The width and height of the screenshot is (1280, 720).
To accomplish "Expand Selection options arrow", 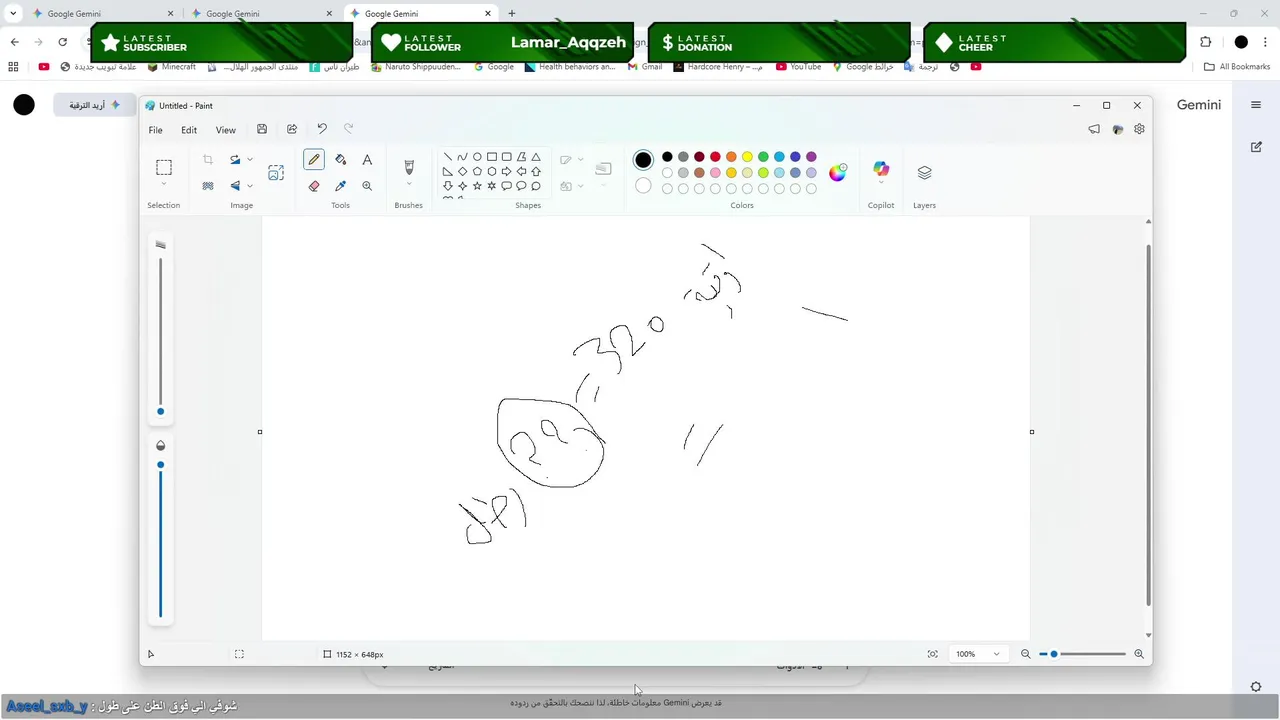I will pyautogui.click(x=164, y=185).
